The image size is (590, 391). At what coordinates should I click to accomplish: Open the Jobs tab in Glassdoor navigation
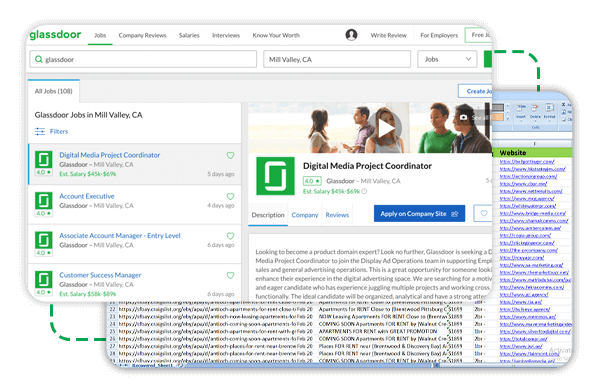[100, 35]
